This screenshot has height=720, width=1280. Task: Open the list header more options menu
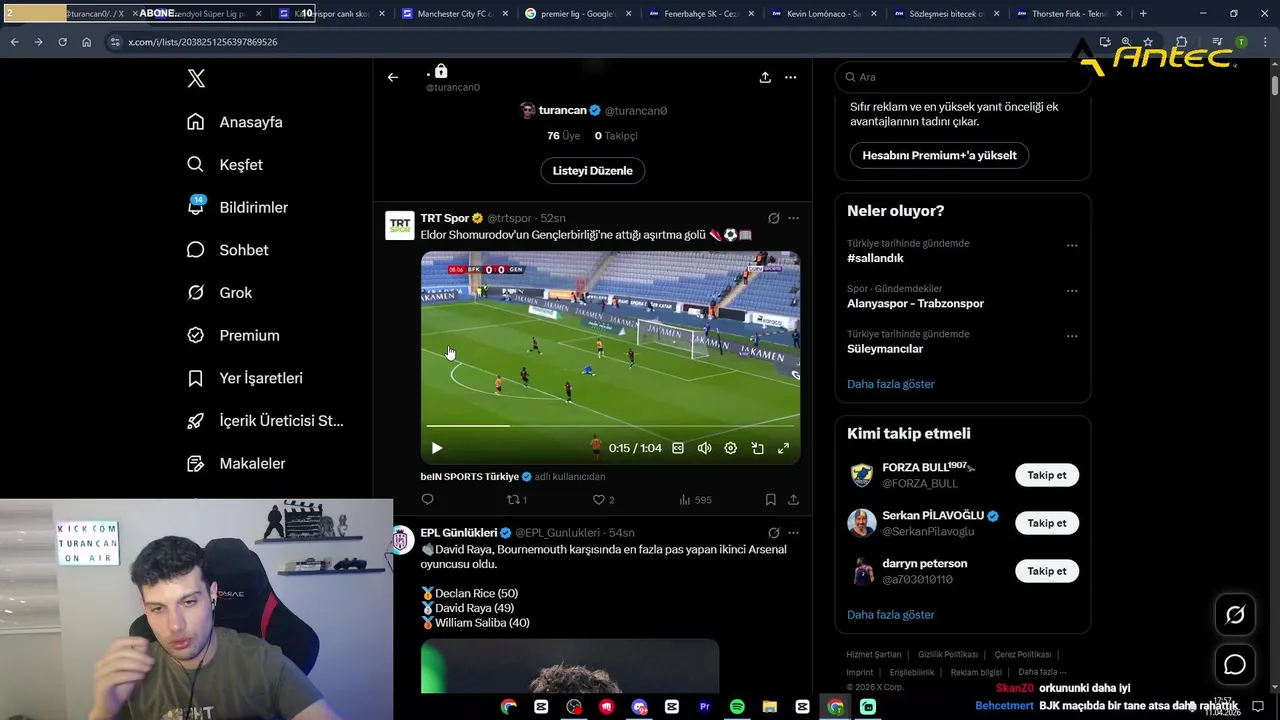click(x=790, y=77)
